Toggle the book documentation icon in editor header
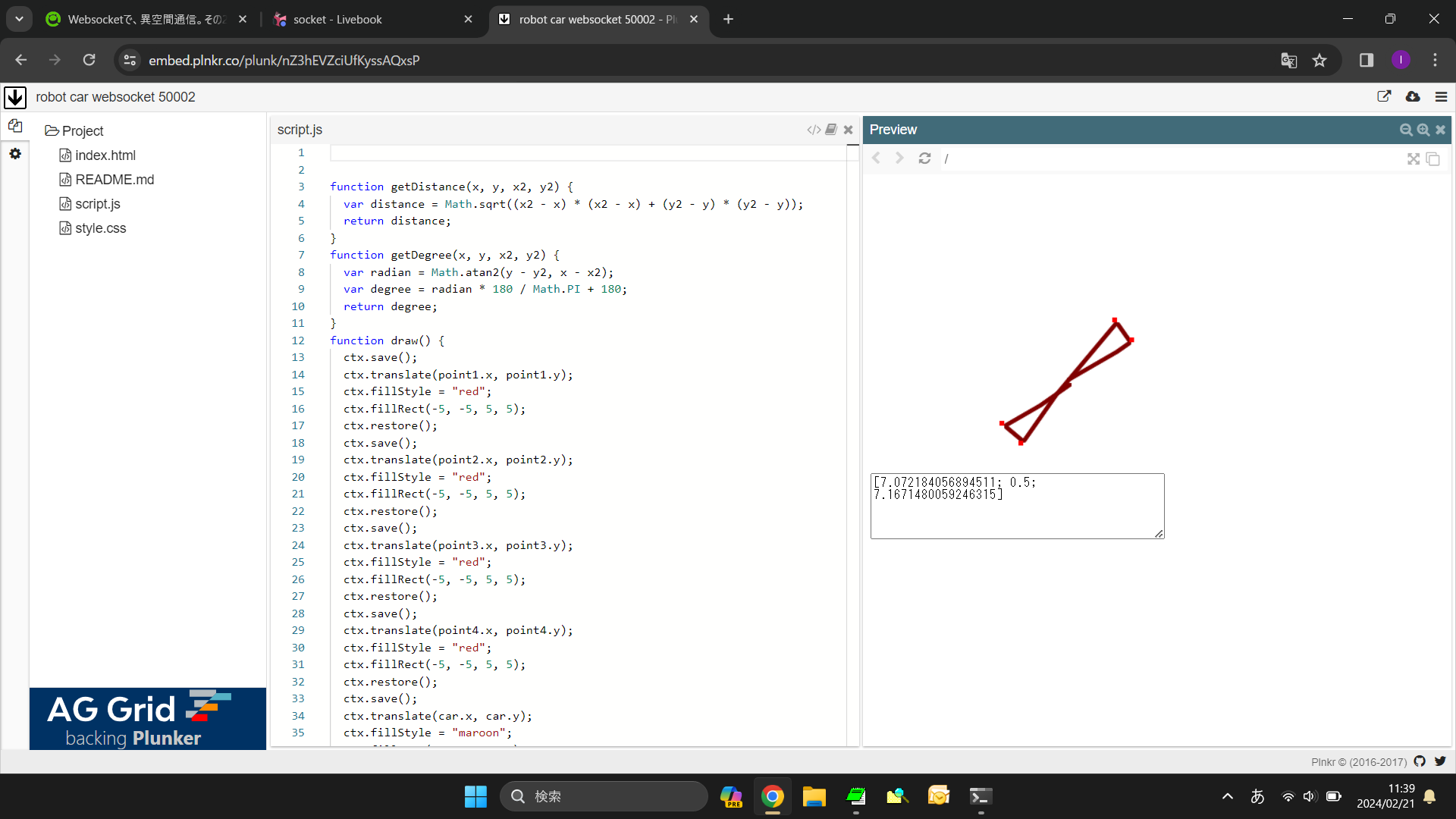The width and height of the screenshot is (1456, 819). point(831,130)
